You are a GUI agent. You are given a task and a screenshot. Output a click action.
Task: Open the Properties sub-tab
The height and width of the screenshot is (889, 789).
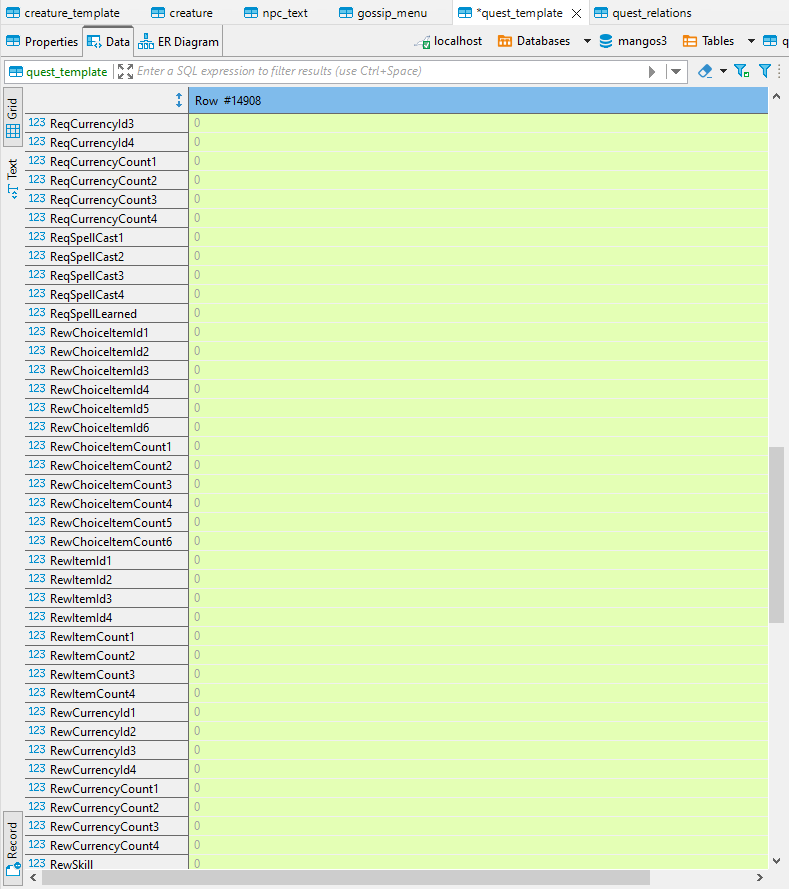coord(42,41)
